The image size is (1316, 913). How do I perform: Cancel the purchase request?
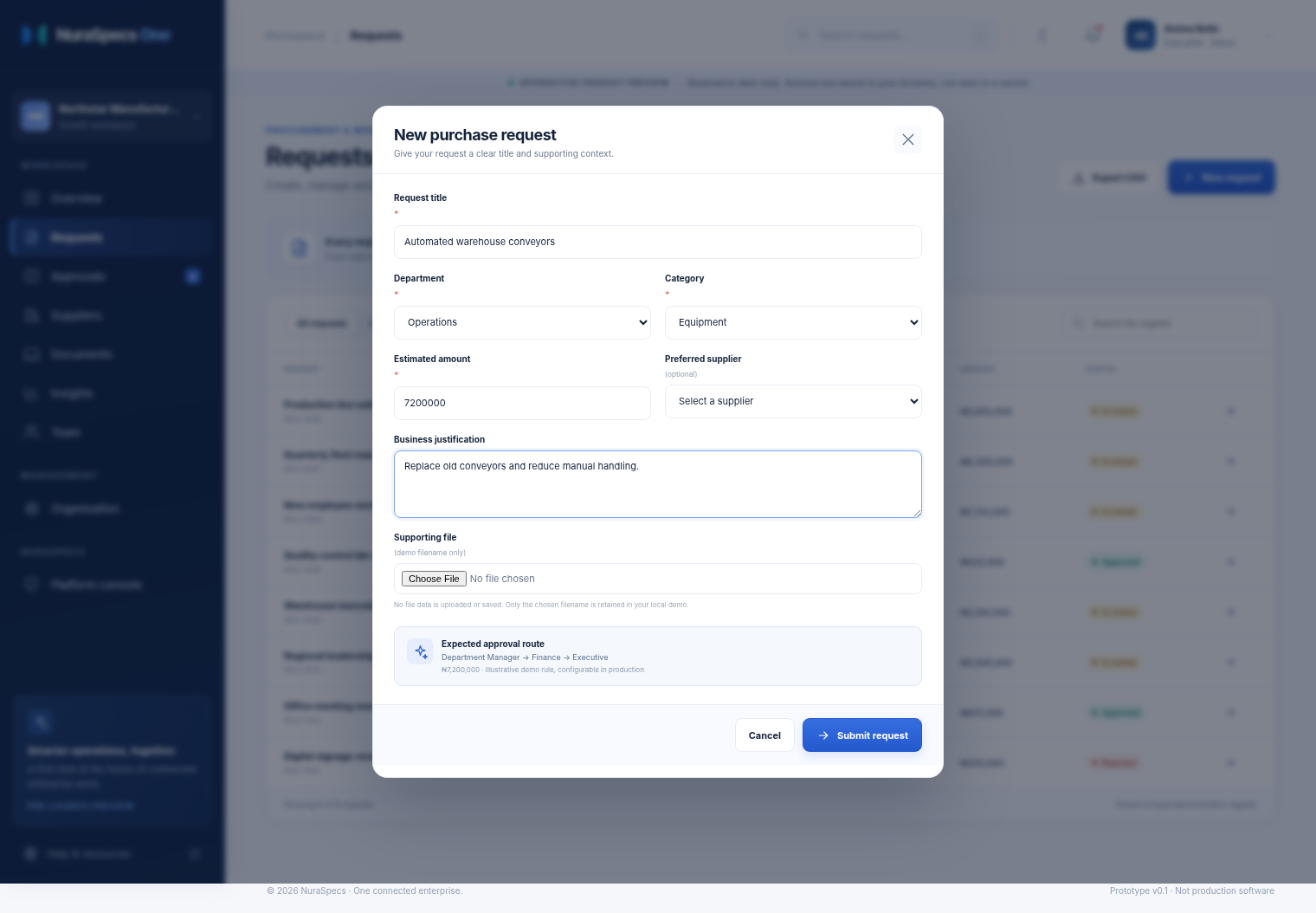click(x=764, y=735)
